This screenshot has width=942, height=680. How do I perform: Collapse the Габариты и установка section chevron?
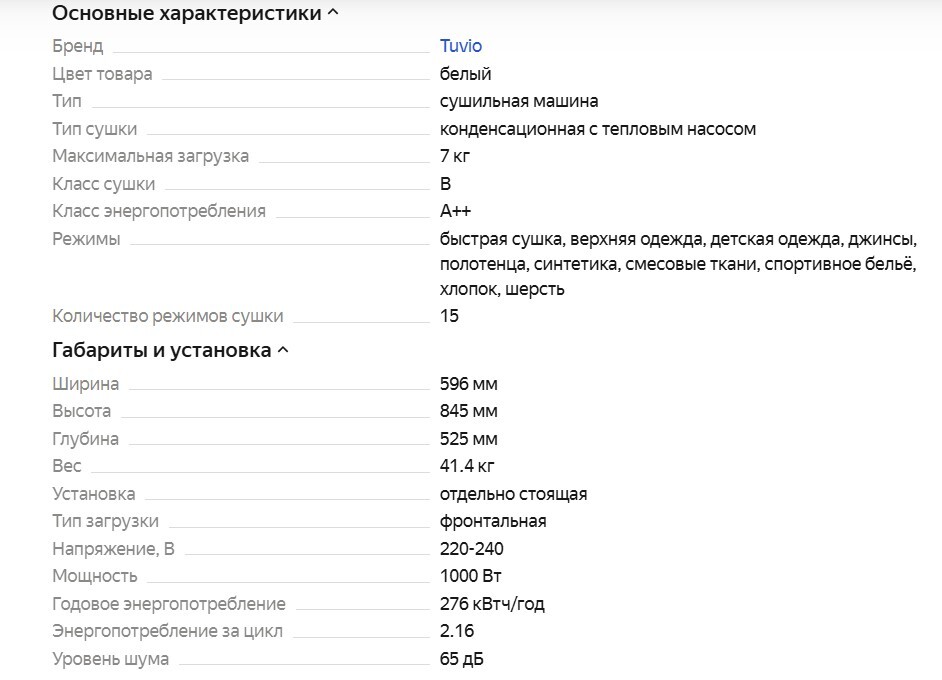click(x=283, y=351)
